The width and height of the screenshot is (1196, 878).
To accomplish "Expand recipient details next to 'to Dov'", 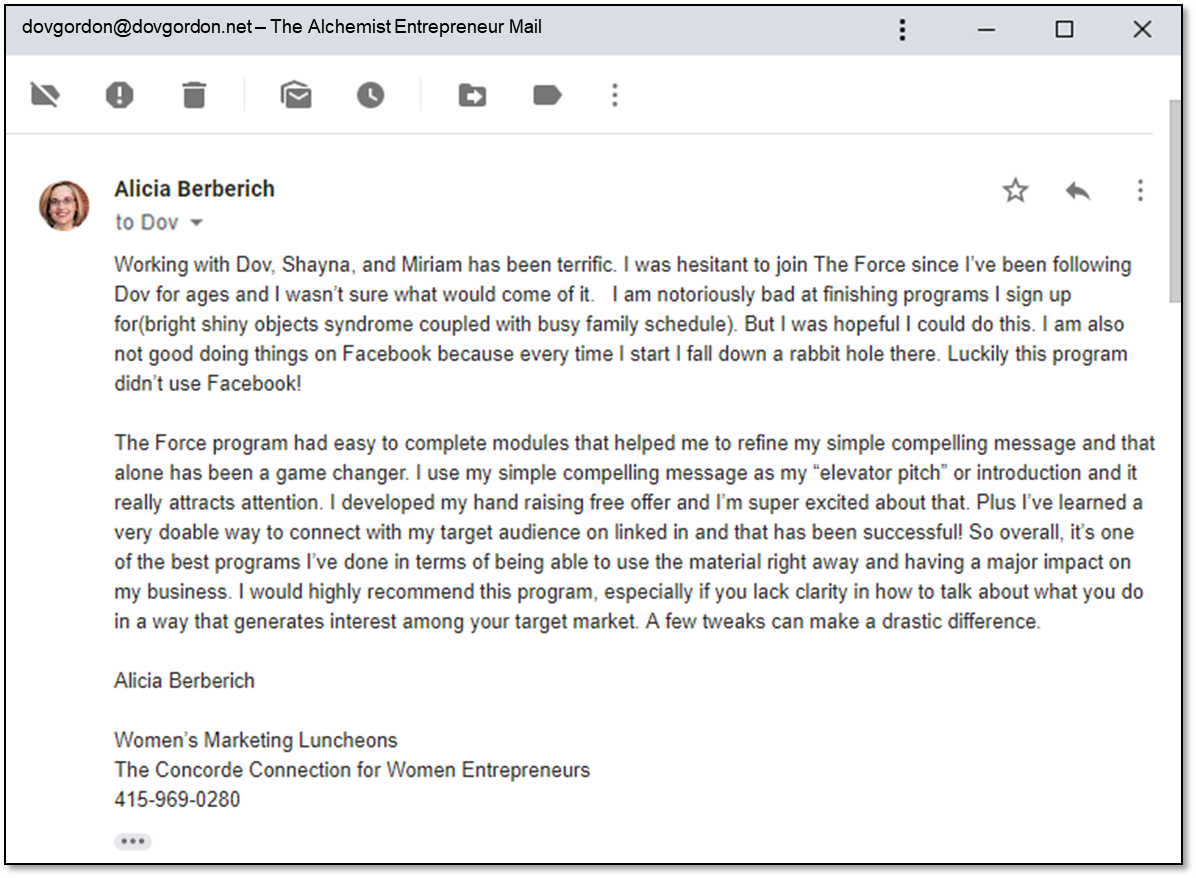I will [197, 223].
